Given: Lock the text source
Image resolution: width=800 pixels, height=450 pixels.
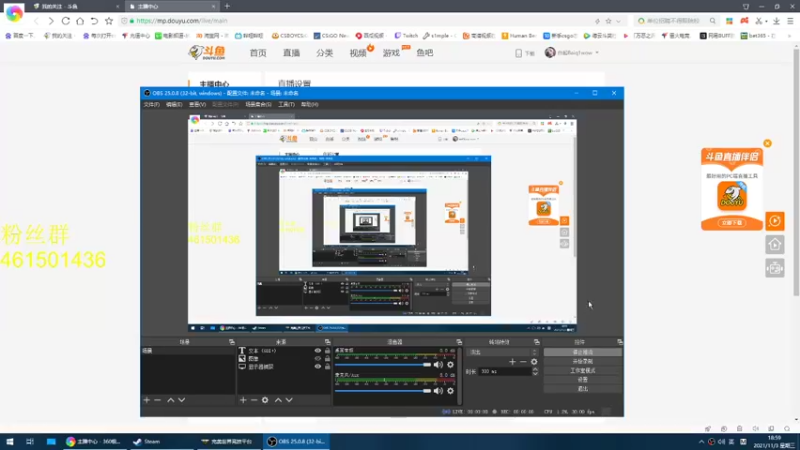Looking at the screenshot, I should pos(328,351).
